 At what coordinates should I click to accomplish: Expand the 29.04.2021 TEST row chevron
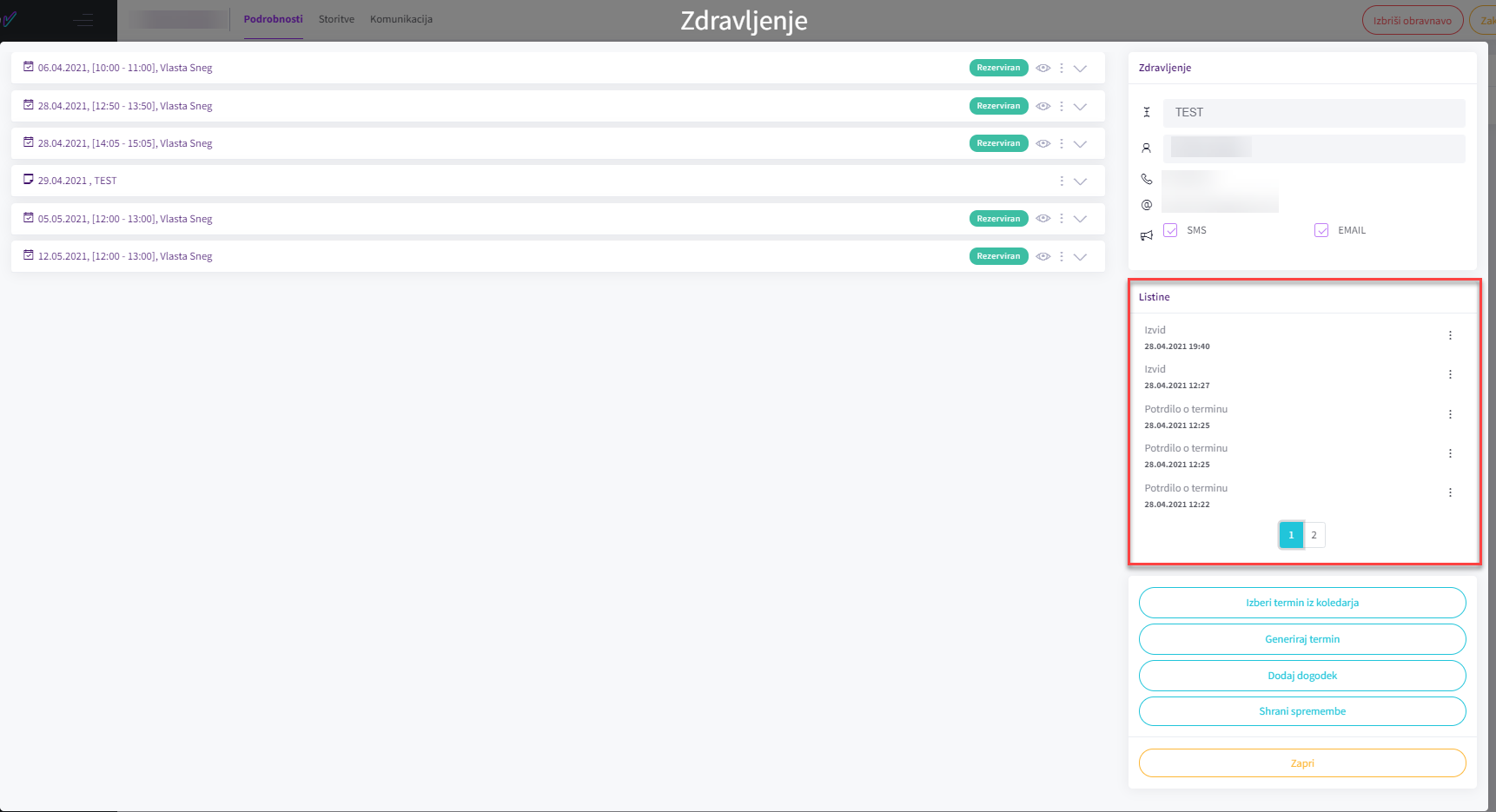coord(1080,181)
